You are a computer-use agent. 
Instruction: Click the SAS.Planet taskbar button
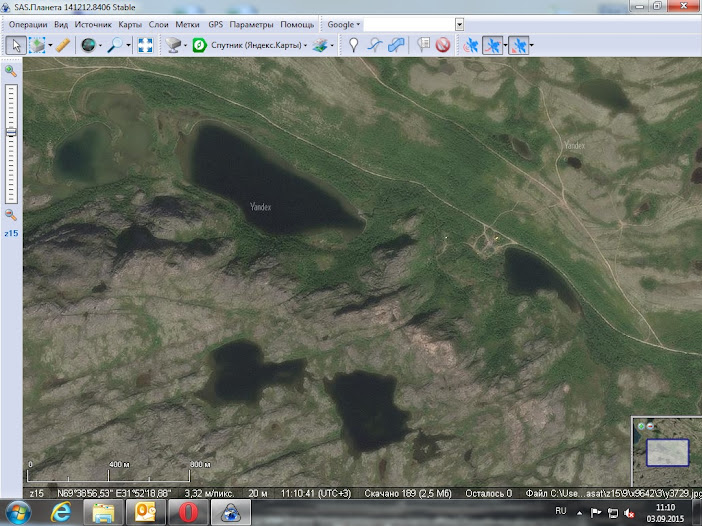[x=231, y=513]
